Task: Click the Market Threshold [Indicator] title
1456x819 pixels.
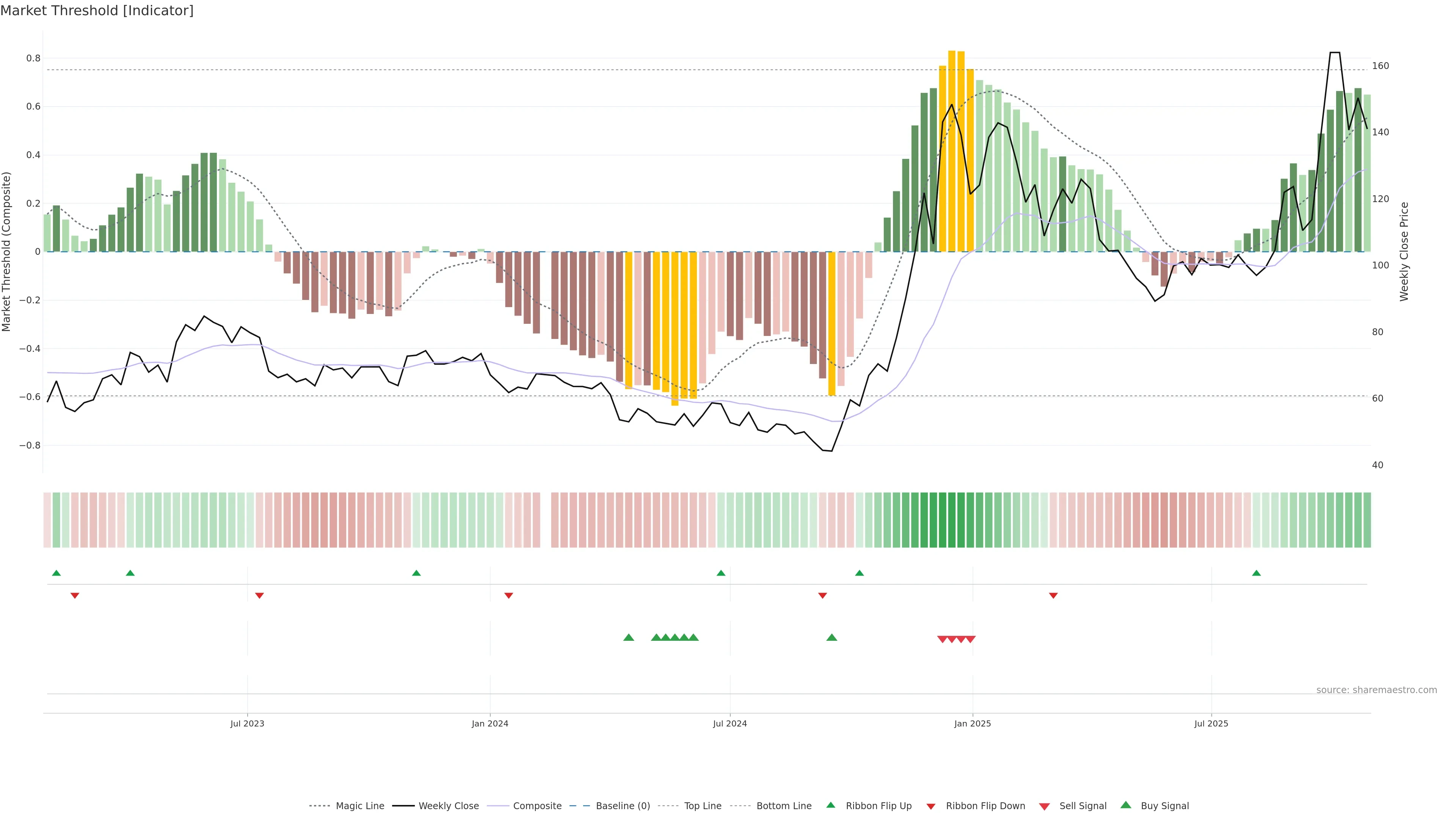Action: 97,11
